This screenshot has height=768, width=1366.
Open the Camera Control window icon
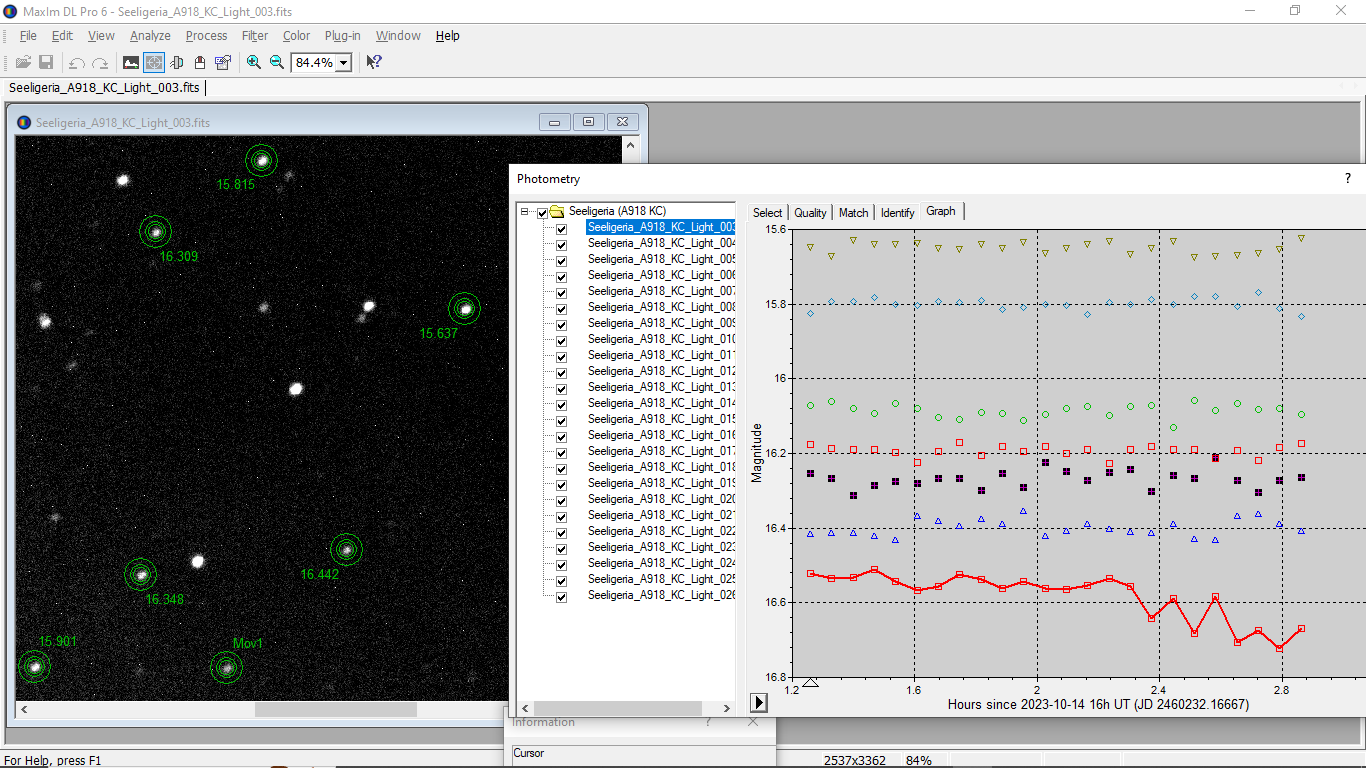click(x=200, y=62)
